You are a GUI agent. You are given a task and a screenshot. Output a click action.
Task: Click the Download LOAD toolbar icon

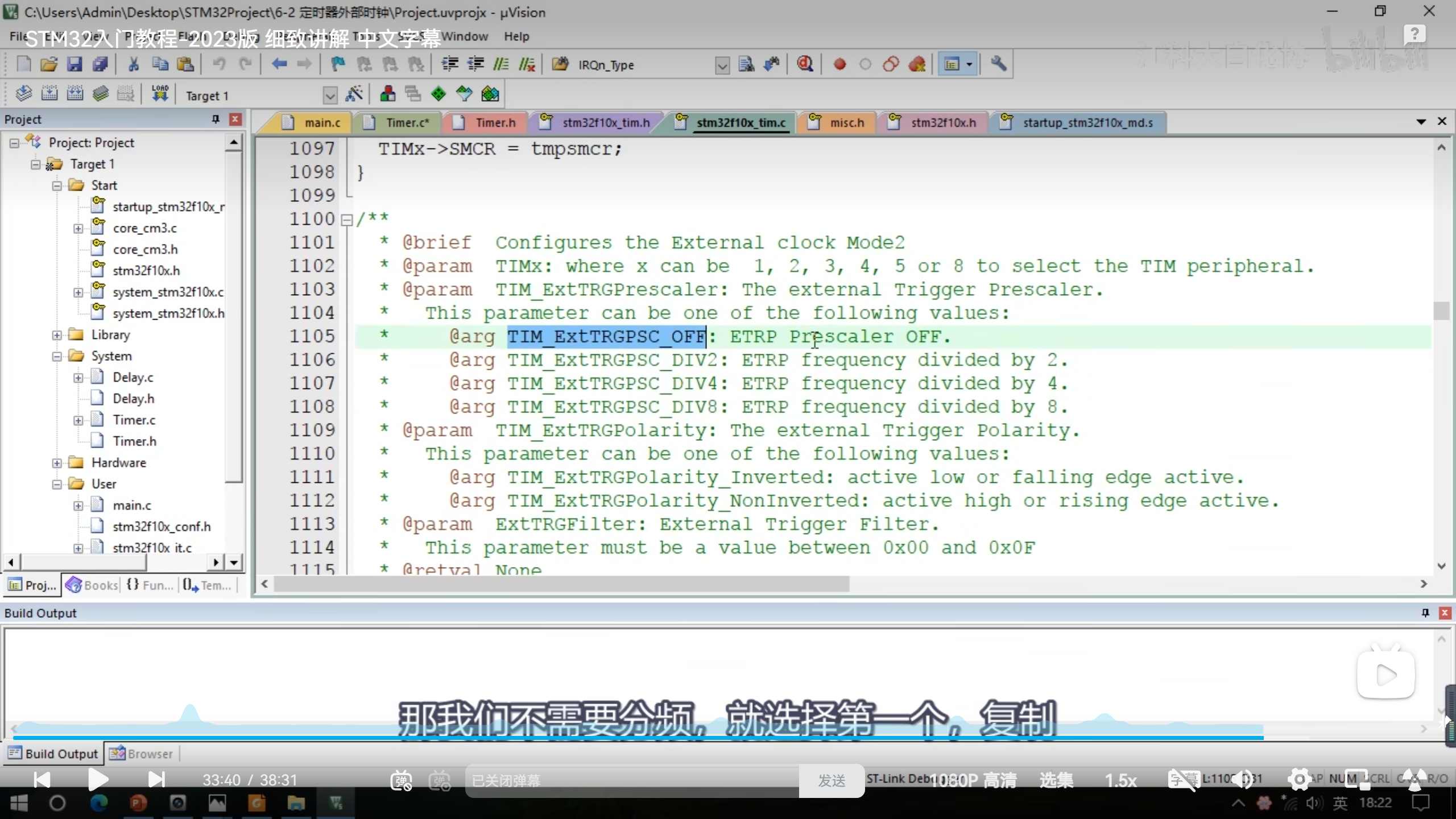(160, 94)
